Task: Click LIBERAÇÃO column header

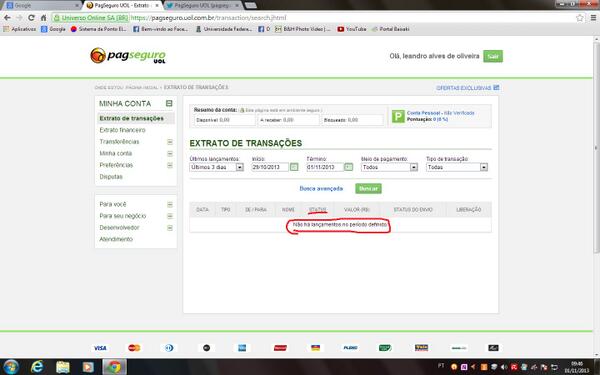Action: tap(468, 210)
